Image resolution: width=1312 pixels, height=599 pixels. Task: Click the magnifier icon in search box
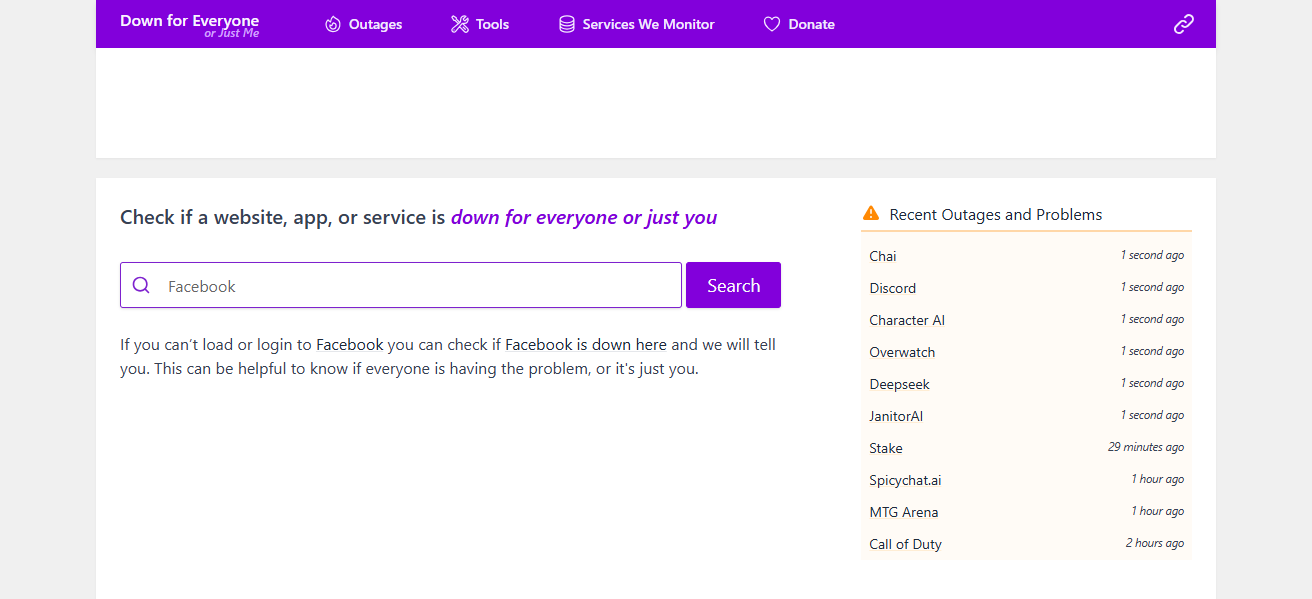point(141,285)
